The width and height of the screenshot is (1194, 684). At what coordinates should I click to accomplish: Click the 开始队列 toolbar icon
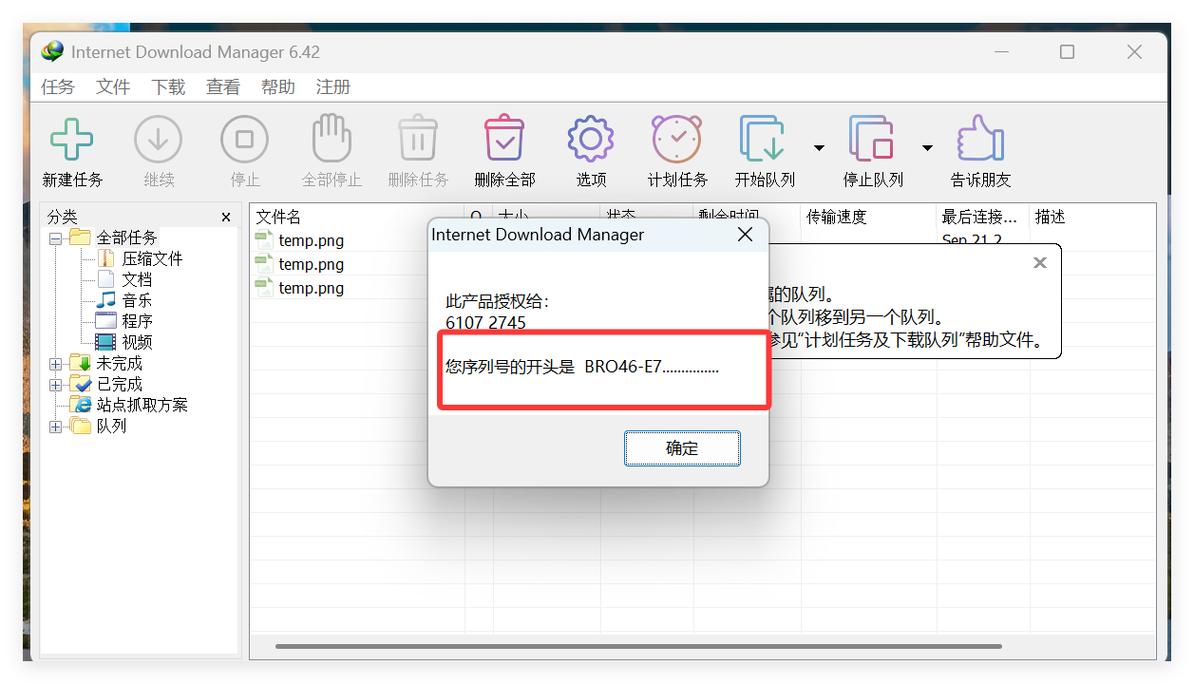(762, 140)
